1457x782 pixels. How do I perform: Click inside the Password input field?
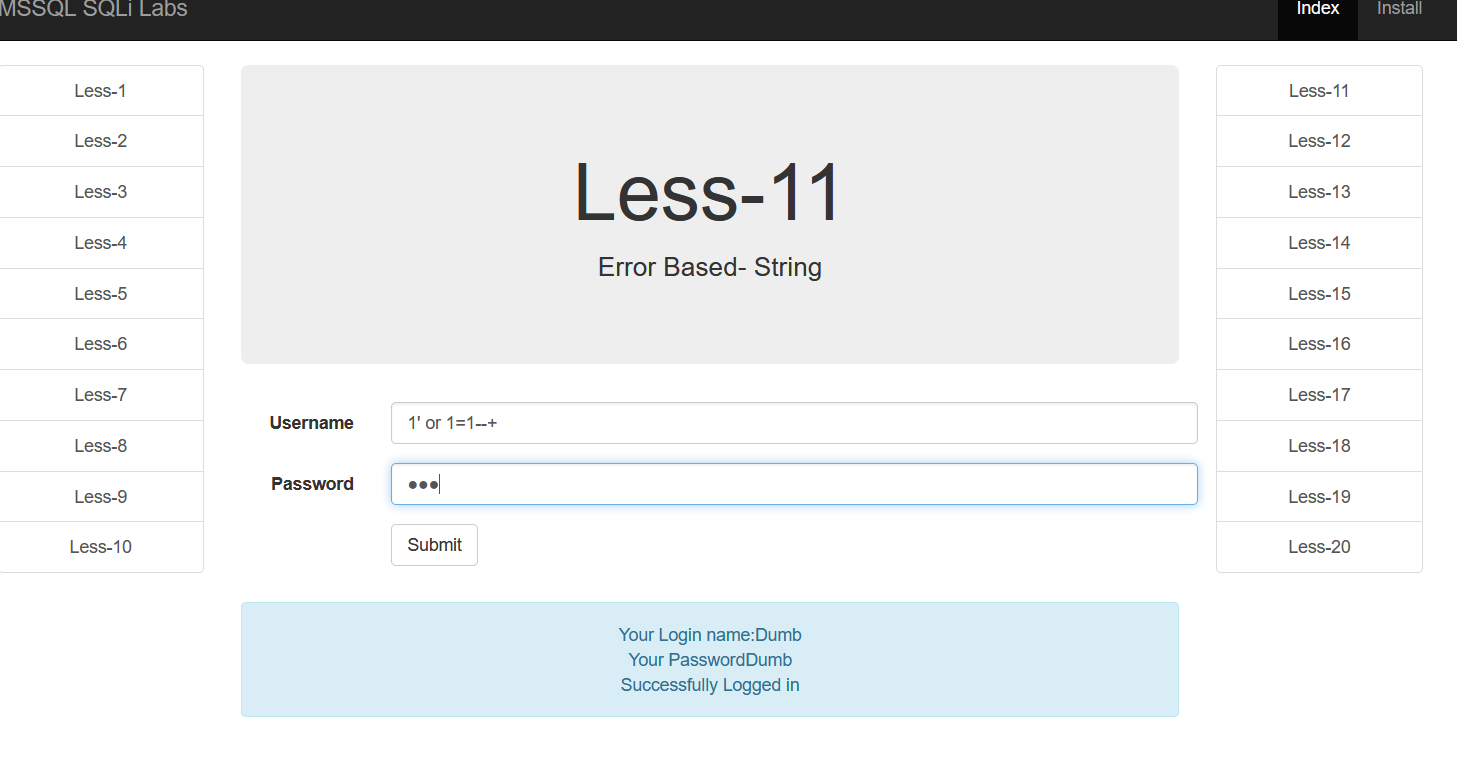coord(793,483)
